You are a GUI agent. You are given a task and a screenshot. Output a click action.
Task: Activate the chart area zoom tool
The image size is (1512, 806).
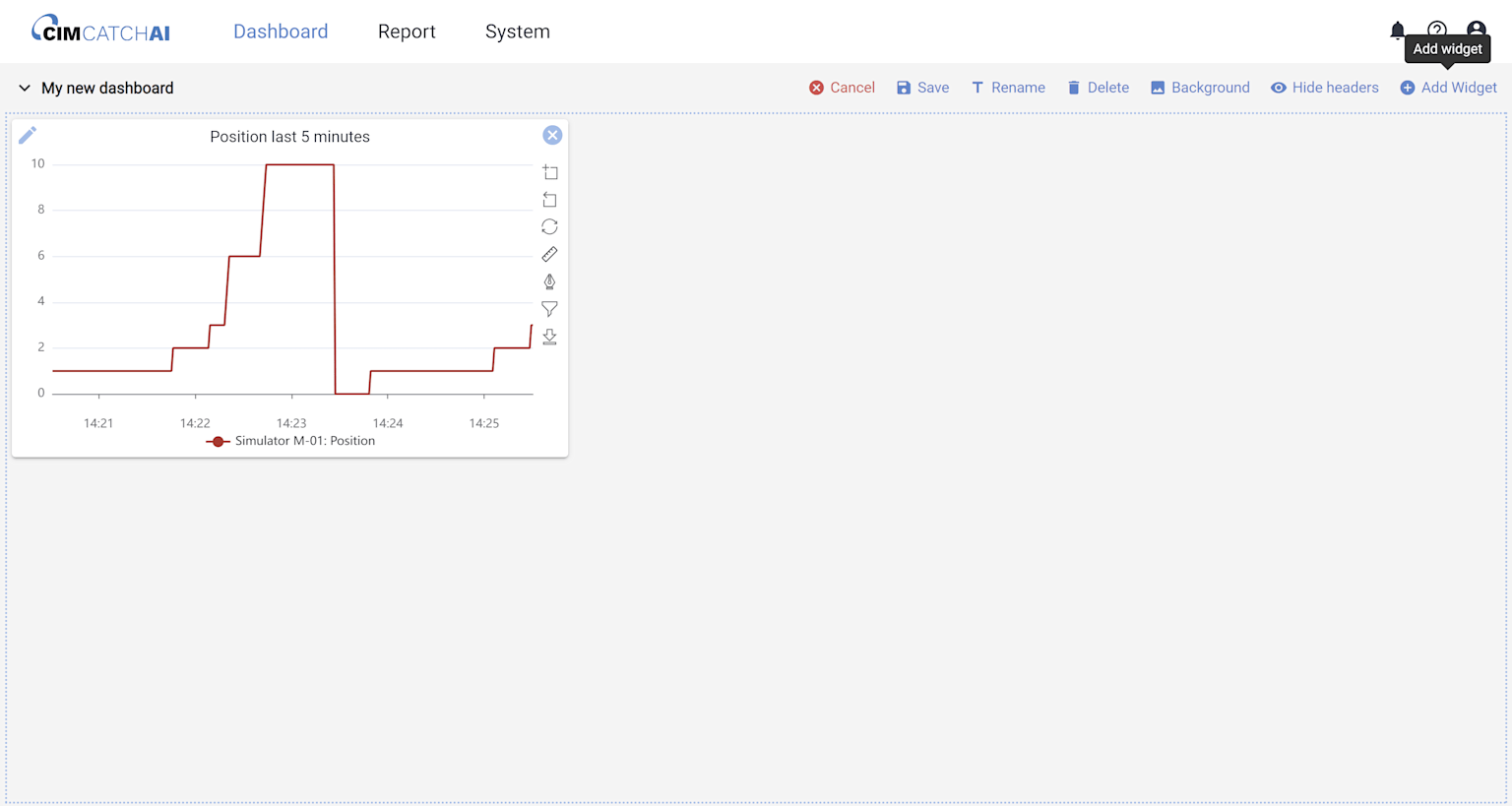point(550,172)
